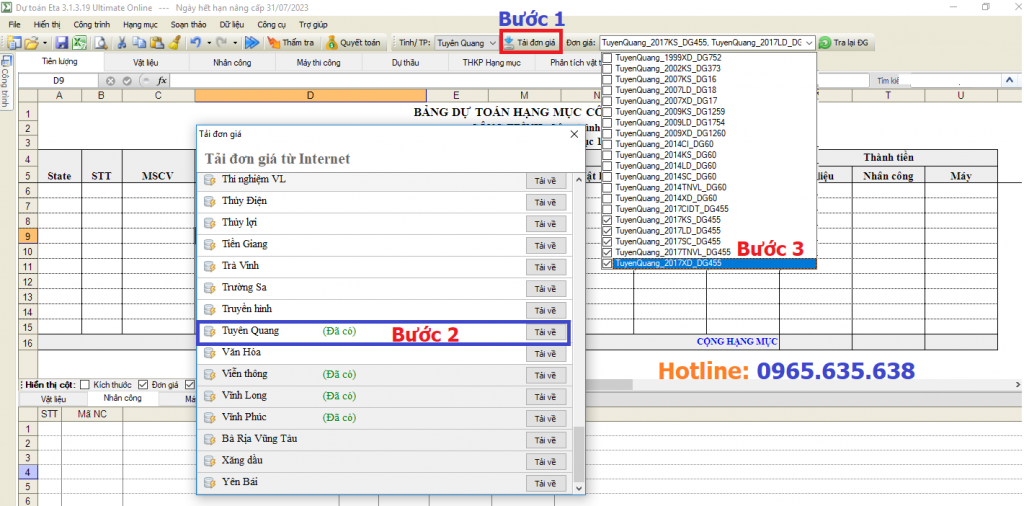The height and width of the screenshot is (506, 1024).
Task: Expand the Đơn giá combo box
Action: (810, 43)
